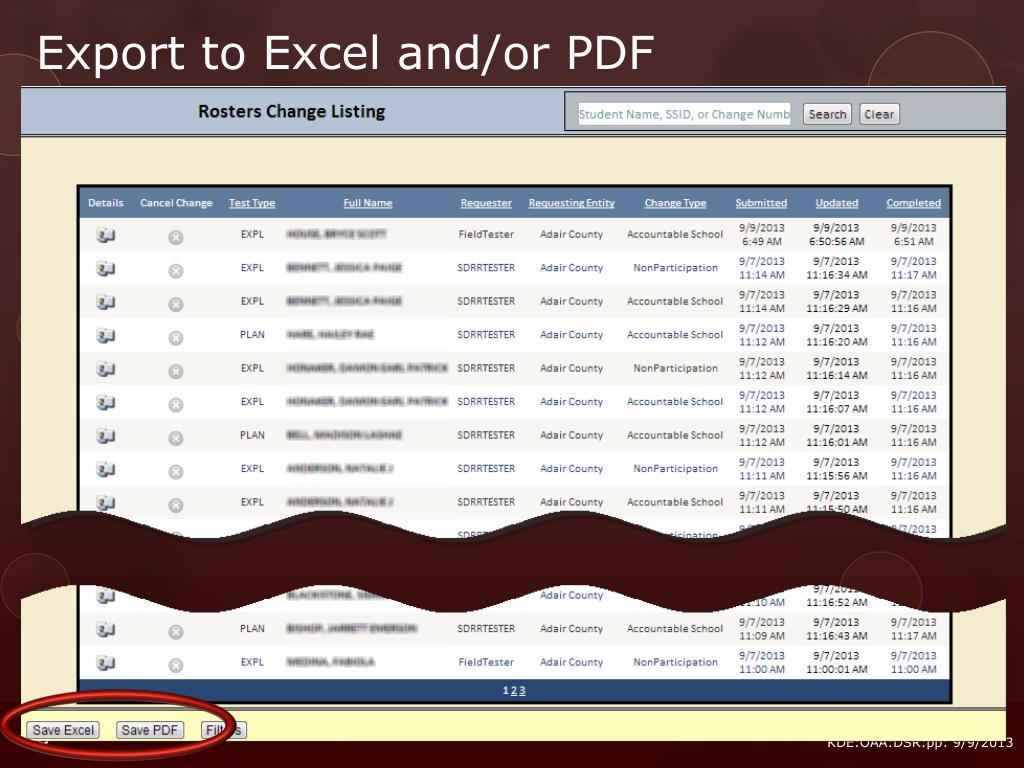Sort by Requesting Entity column header
The image size is (1024, 768).
571,203
